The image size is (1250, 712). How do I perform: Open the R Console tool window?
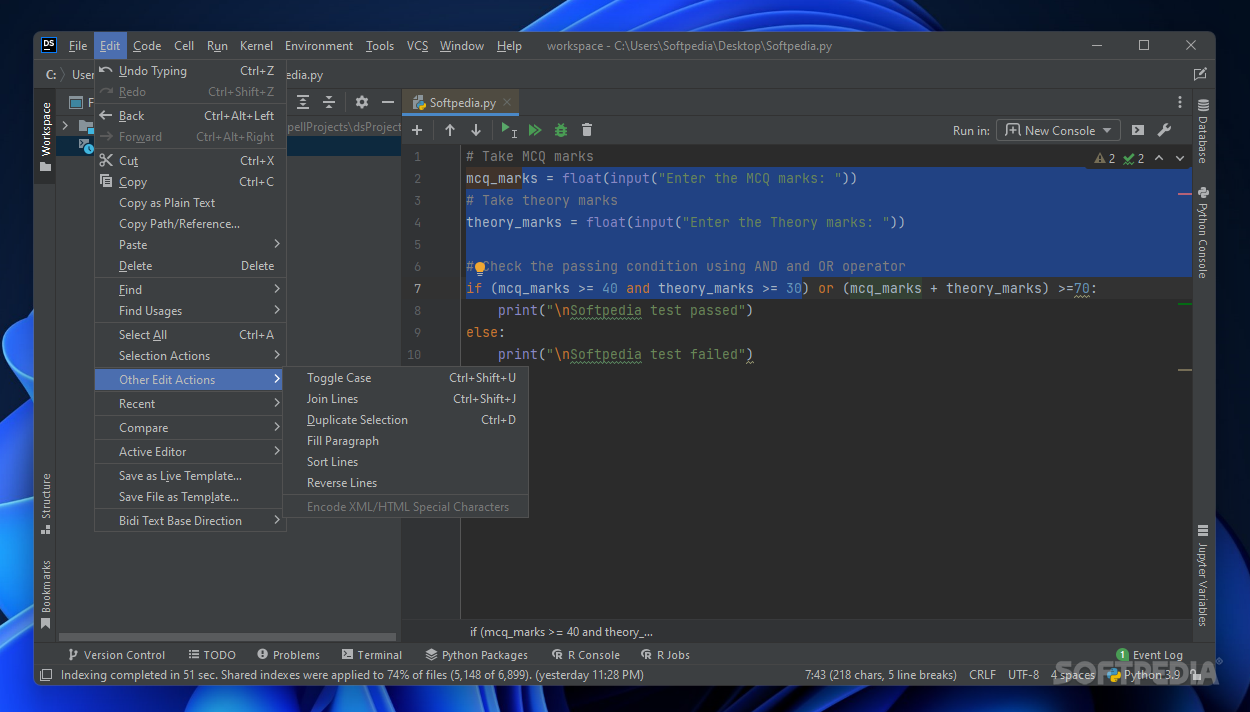[x=585, y=655]
